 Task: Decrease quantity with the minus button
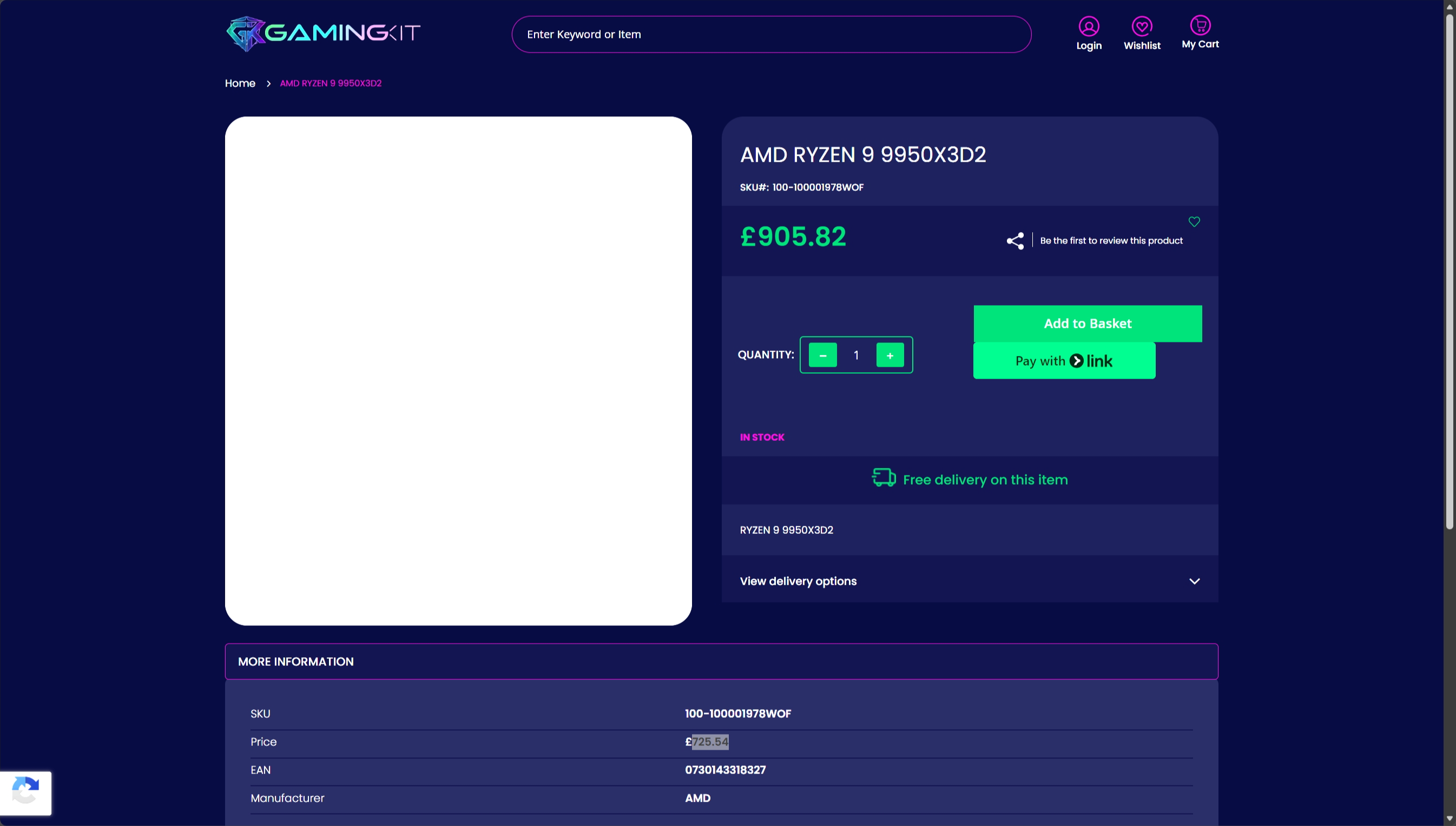[822, 355]
